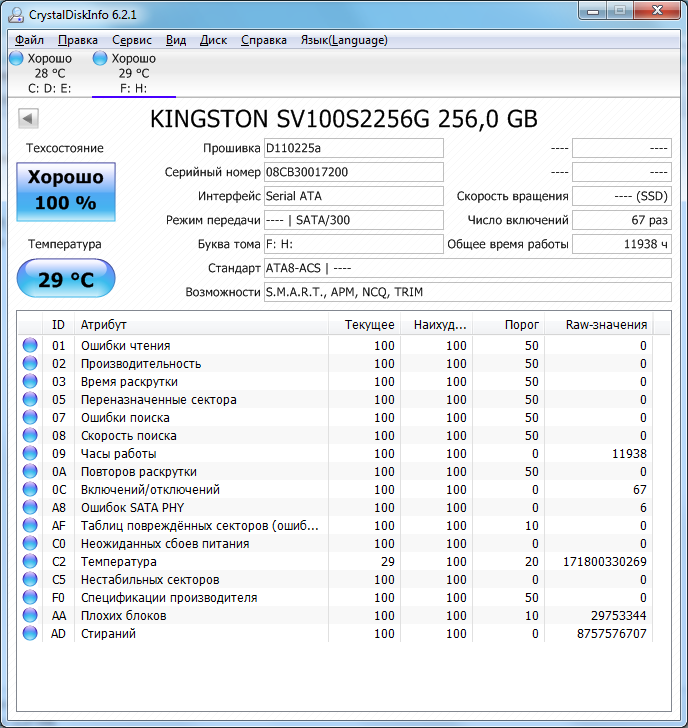Click the serial number field 08CB30017200
Viewport: 688px width, 728px height.
tap(354, 172)
